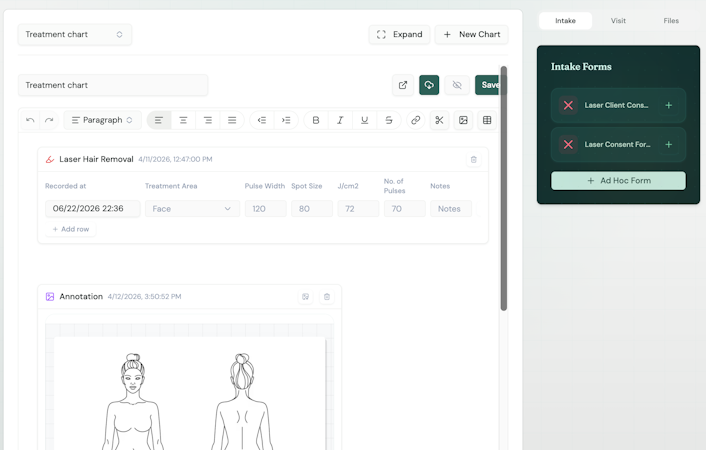
Task: Click the body diagram annotation image
Action: click(190, 393)
